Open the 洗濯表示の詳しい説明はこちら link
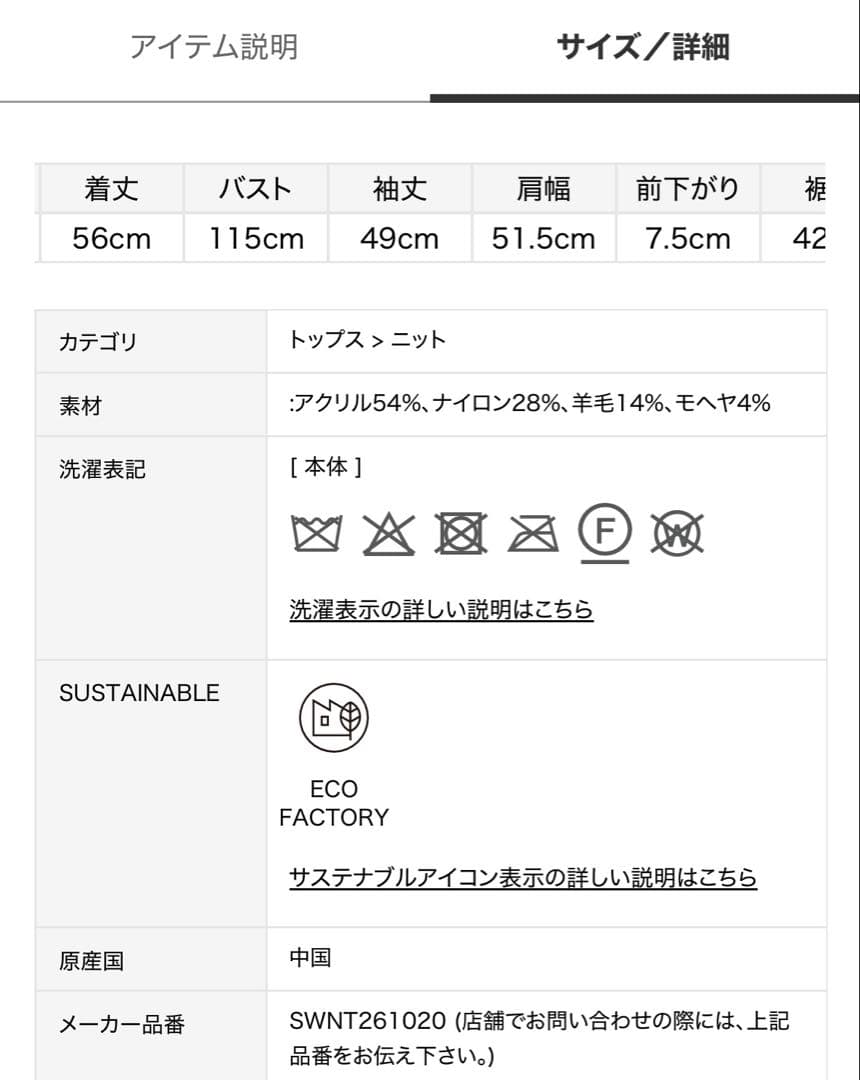 (440, 609)
